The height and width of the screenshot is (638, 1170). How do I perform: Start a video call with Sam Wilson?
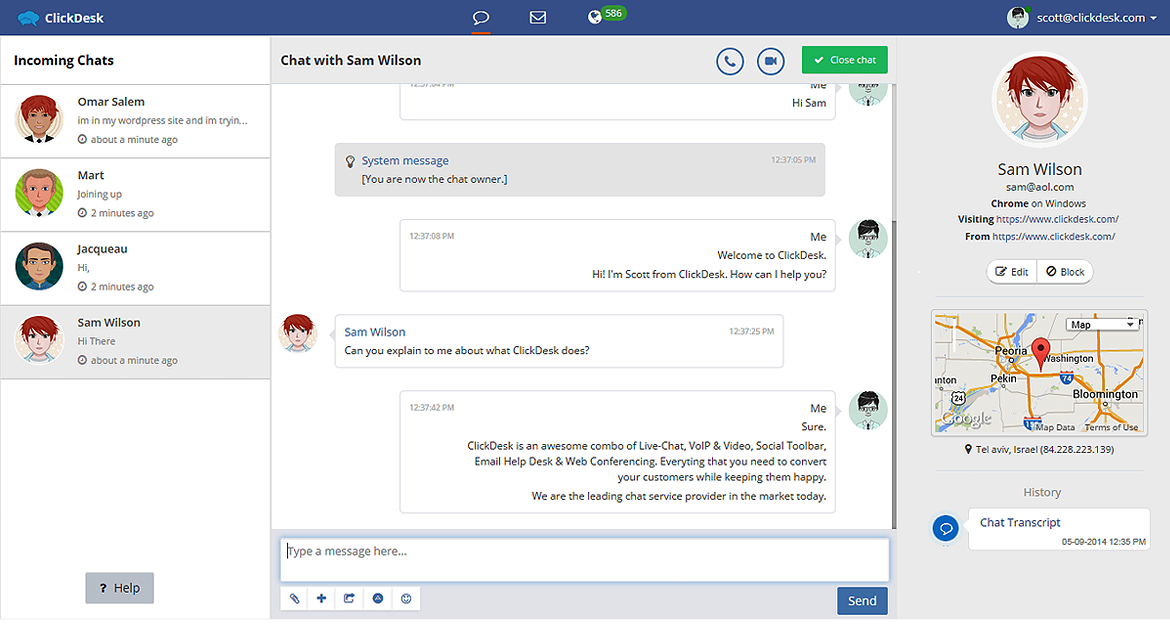coord(770,60)
